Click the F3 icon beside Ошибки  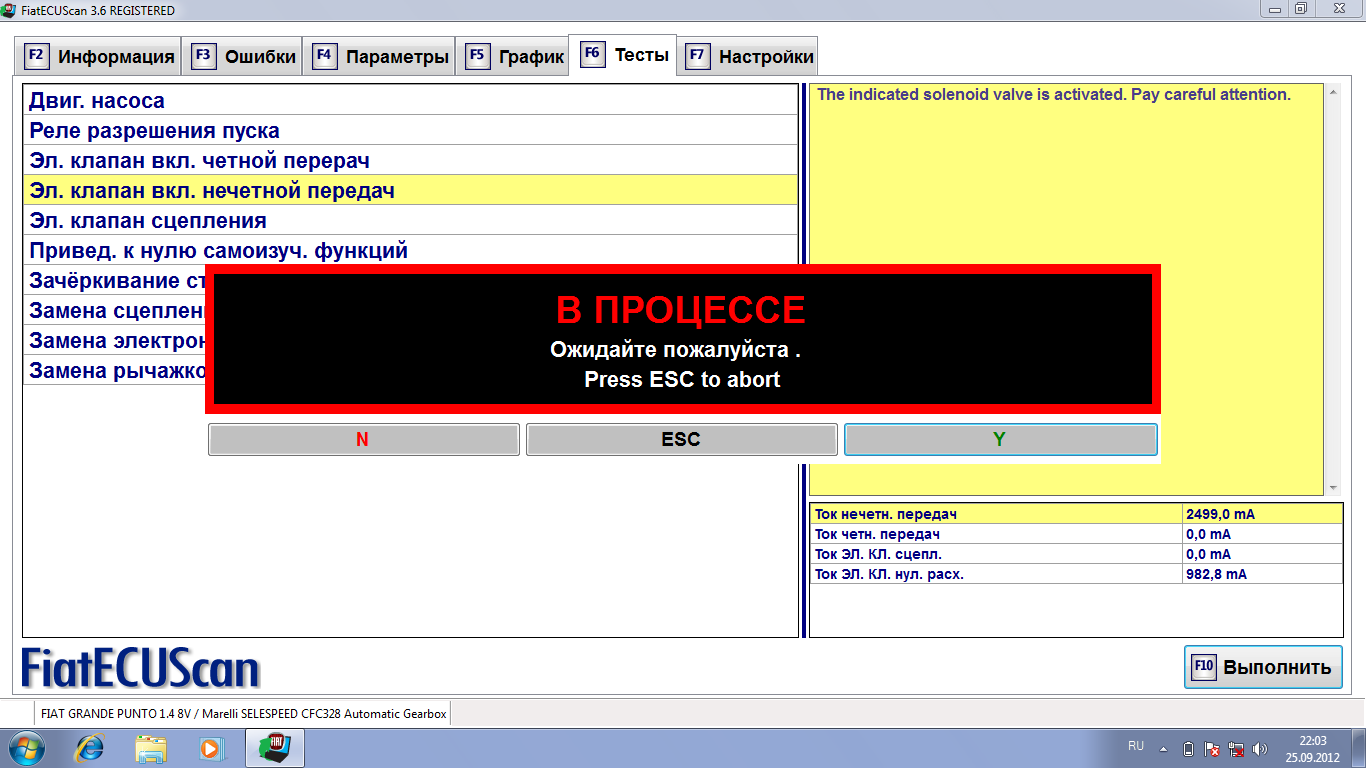203,56
